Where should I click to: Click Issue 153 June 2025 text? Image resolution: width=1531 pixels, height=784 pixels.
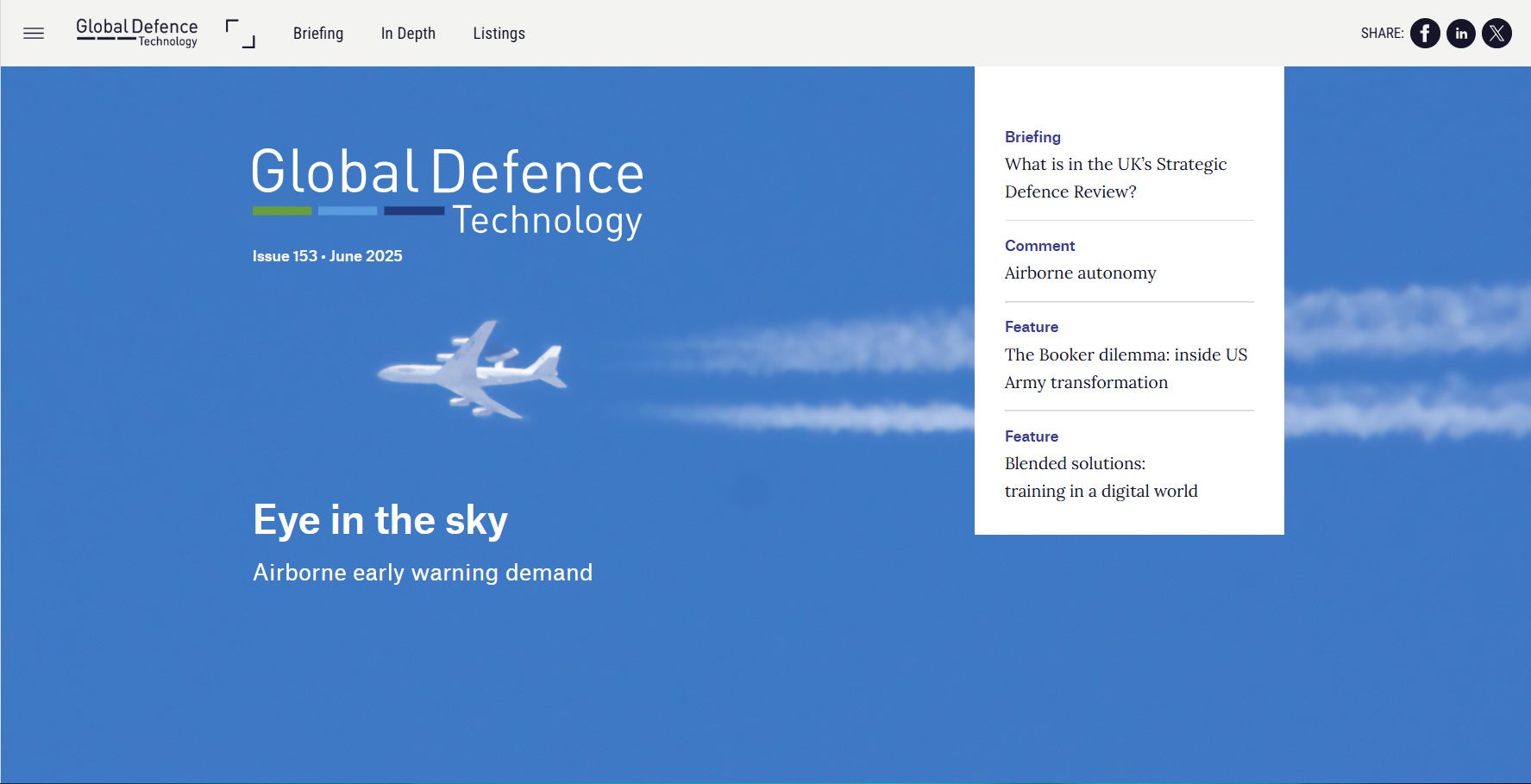click(327, 256)
